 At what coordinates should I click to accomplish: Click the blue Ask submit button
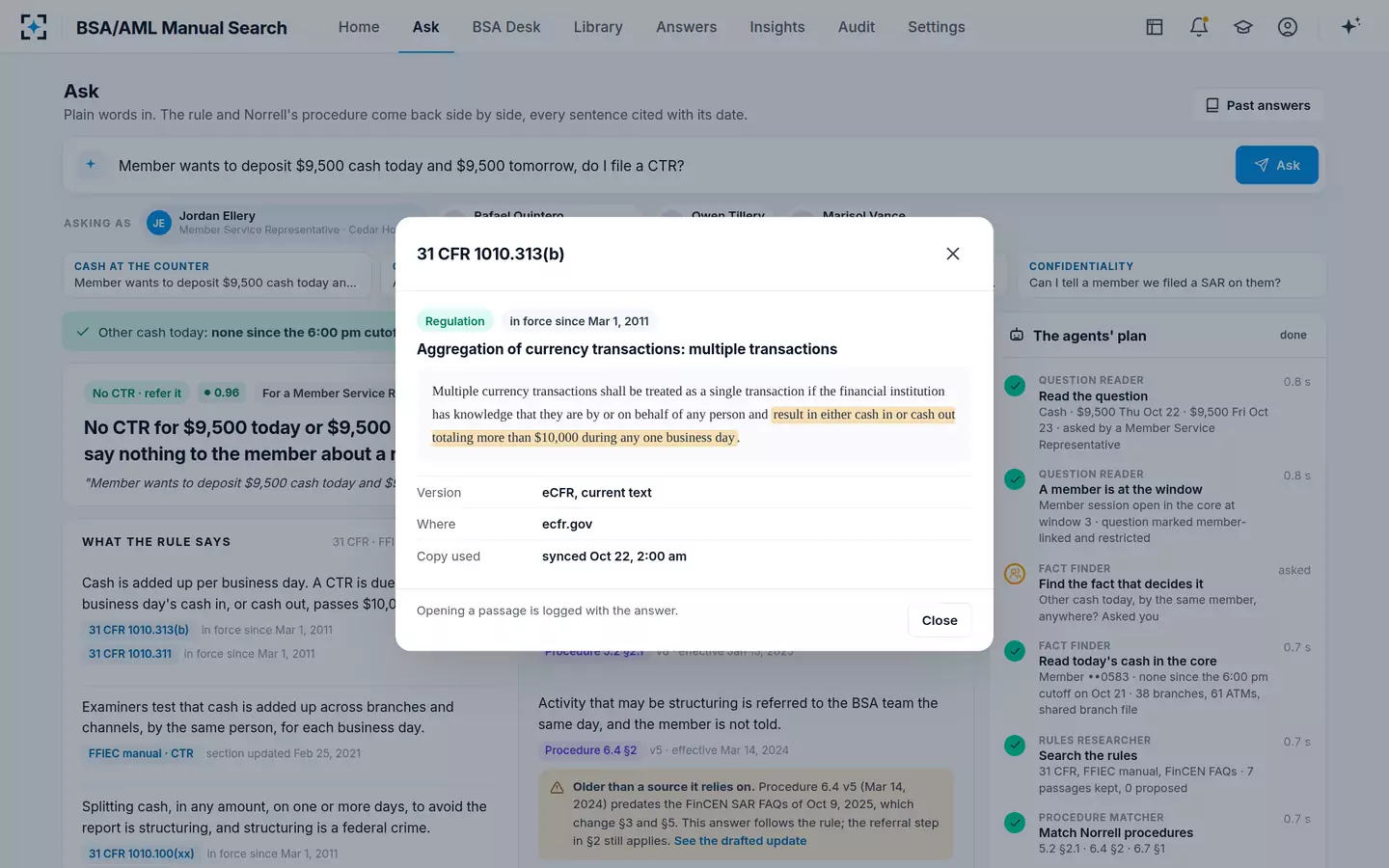1277,165
